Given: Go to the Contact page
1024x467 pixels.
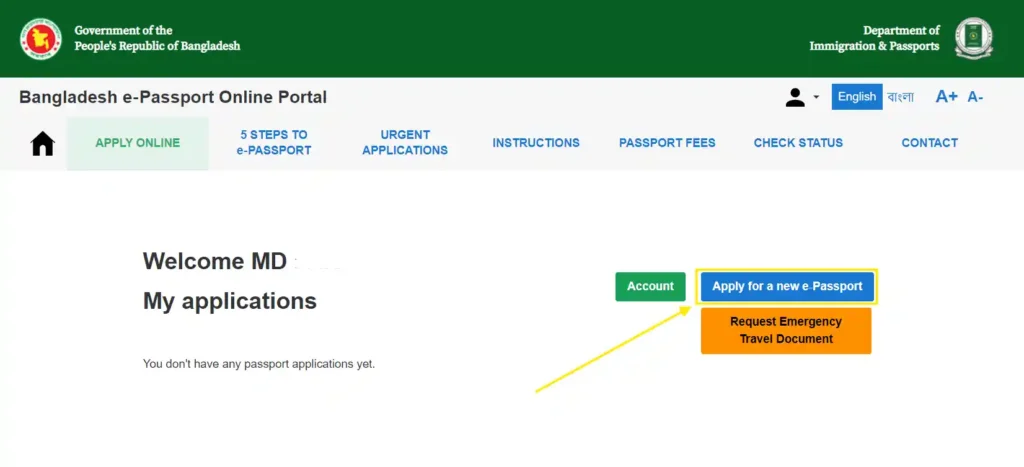Looking at the screenshot, I should [x=929, y=142].
